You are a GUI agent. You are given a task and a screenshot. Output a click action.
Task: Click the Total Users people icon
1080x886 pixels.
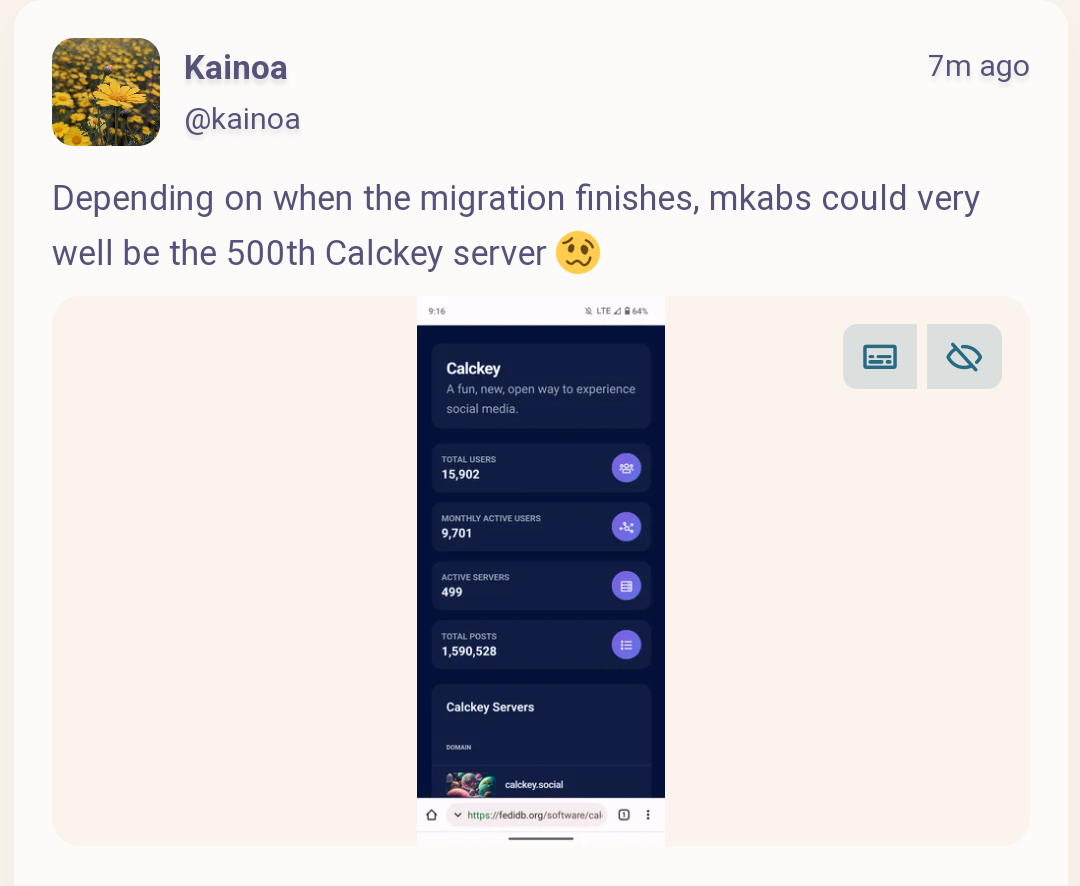(626, 467)
